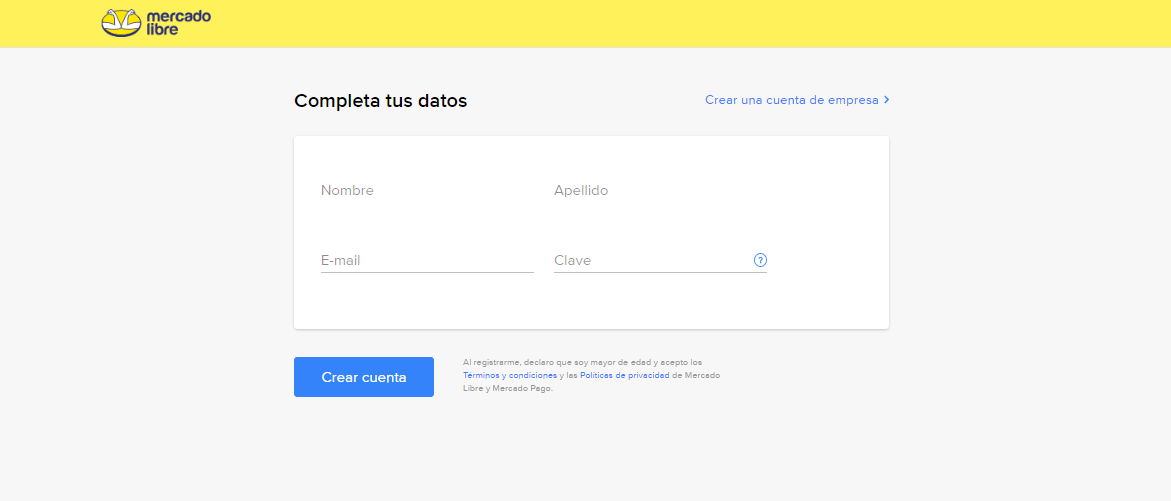This screenshot has height=501, width=1171.
Task: Click the Al registrarme disclaimer text
Action: [582, 362]
